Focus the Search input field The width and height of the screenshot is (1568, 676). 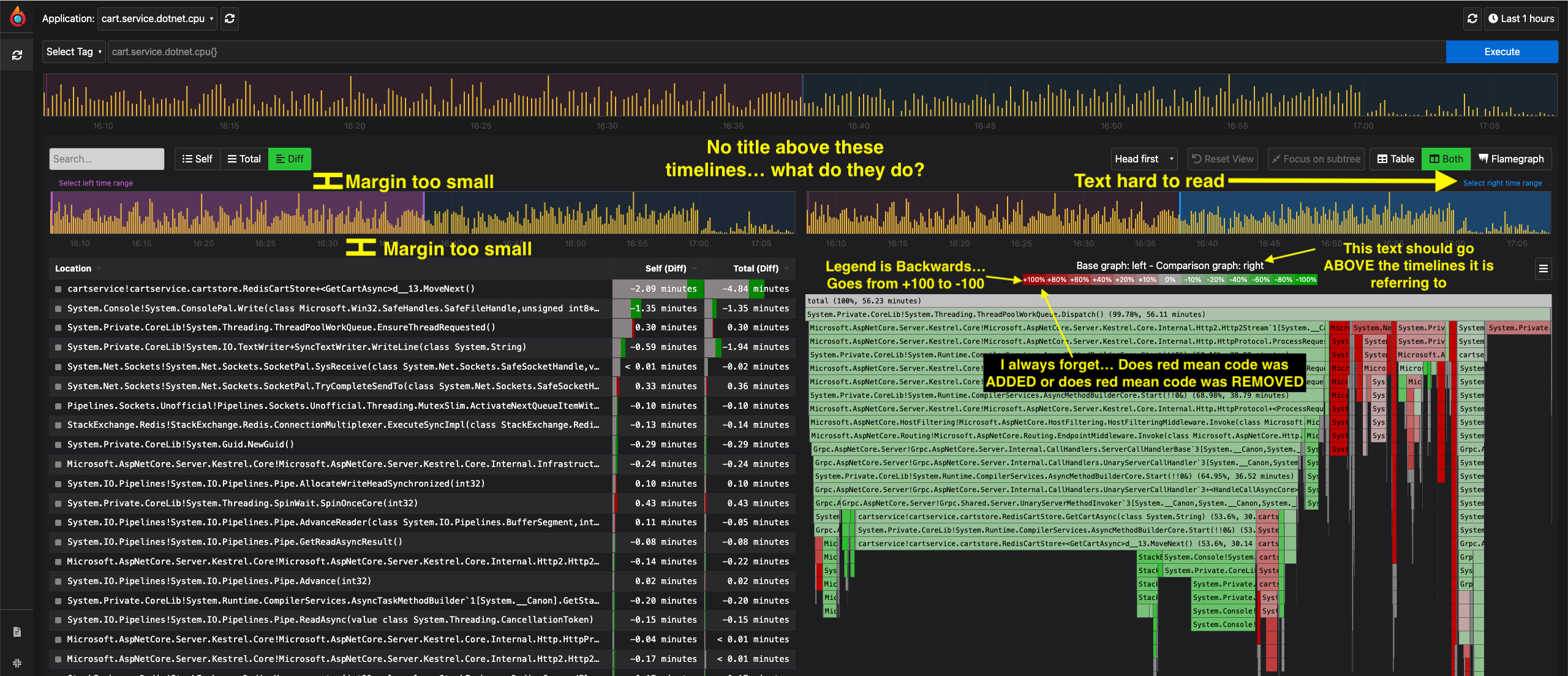point(107,159)
